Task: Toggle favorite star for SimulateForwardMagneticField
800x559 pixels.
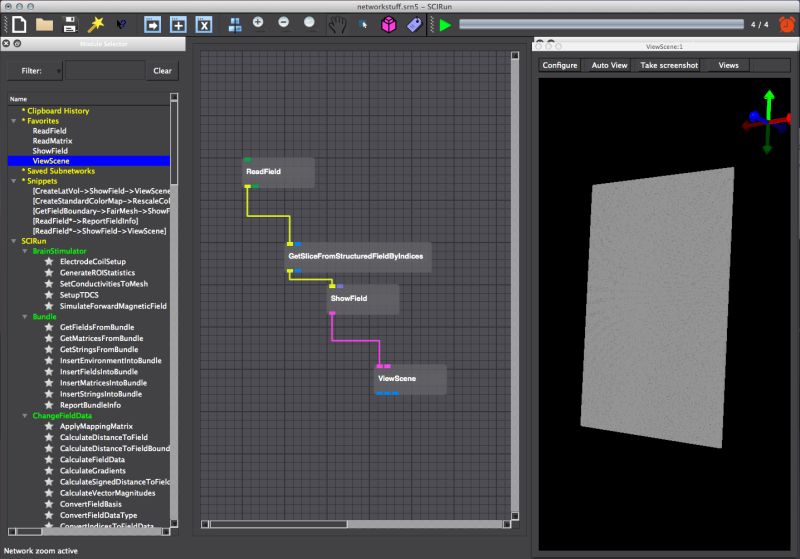Action: coord(49,306)
